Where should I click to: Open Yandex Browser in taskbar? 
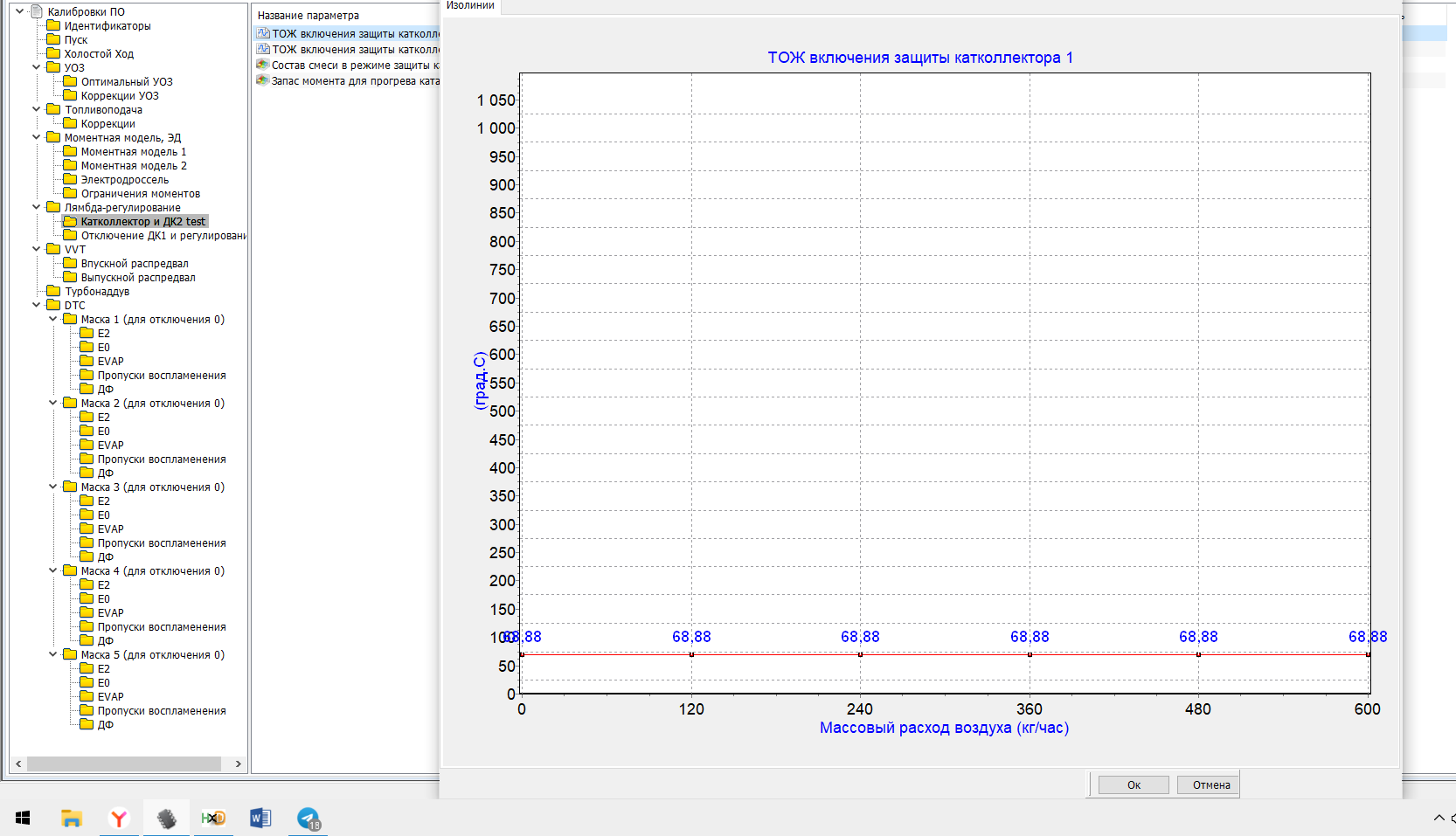(x=119, y=819)
